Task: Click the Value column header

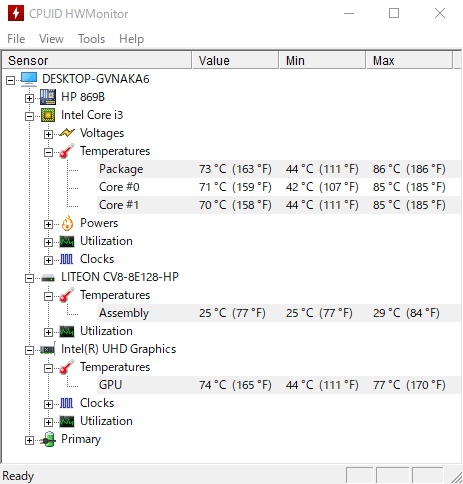Action: point(235,60)
